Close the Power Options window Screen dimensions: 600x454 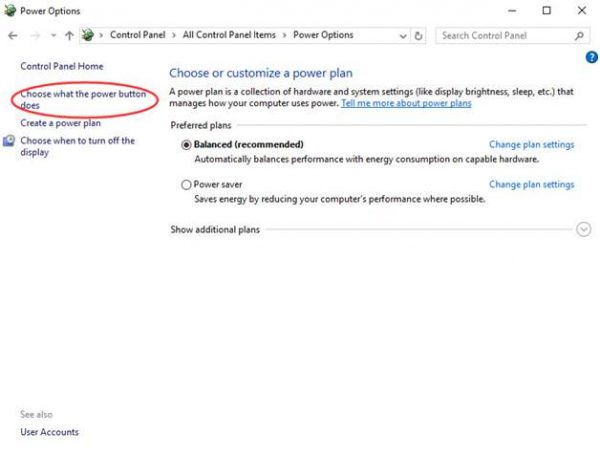[x=582, y=11]
